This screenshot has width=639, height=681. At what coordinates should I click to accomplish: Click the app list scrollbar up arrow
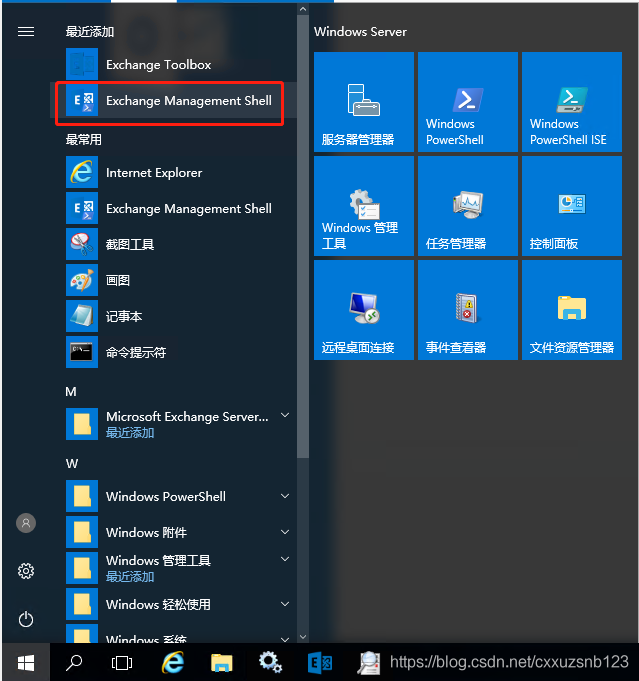(303, 9)
